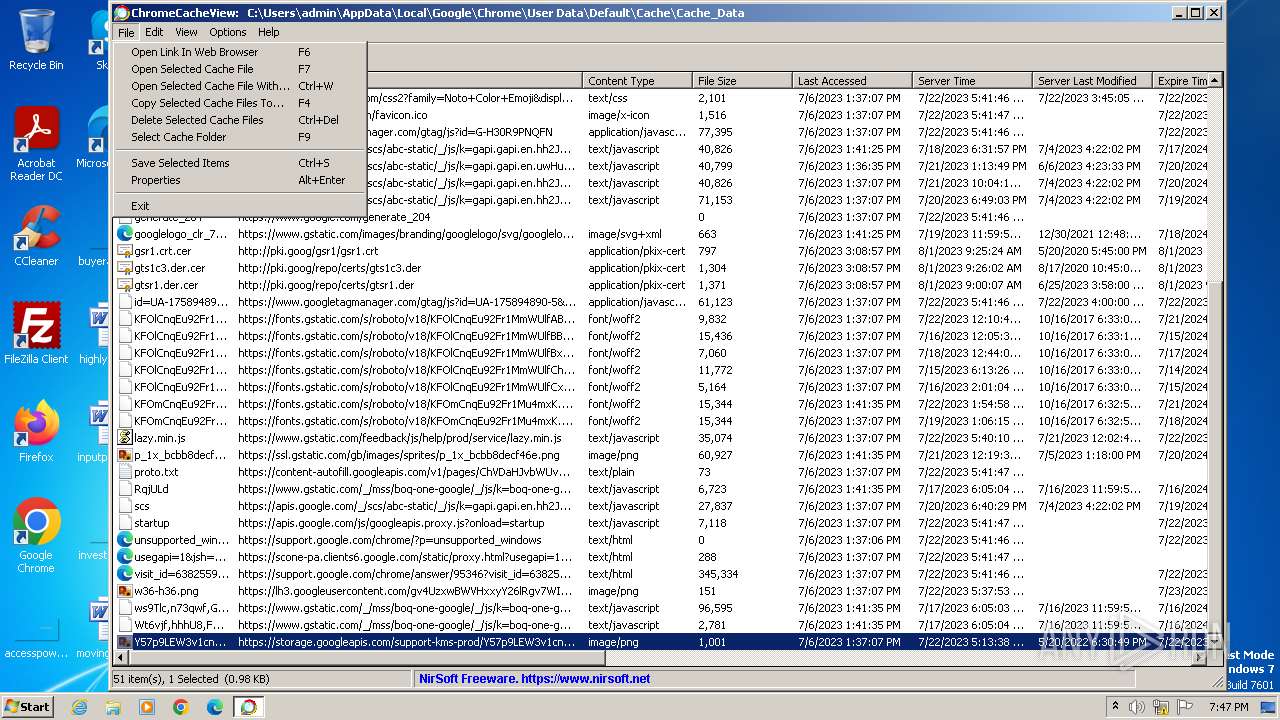Open the View menu
This screenshot has width=1280, height=720.
click(x=186, y=32)
